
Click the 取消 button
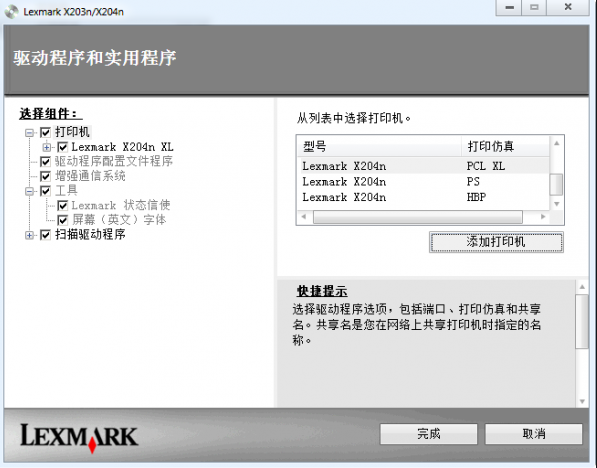tap(534, 434)
